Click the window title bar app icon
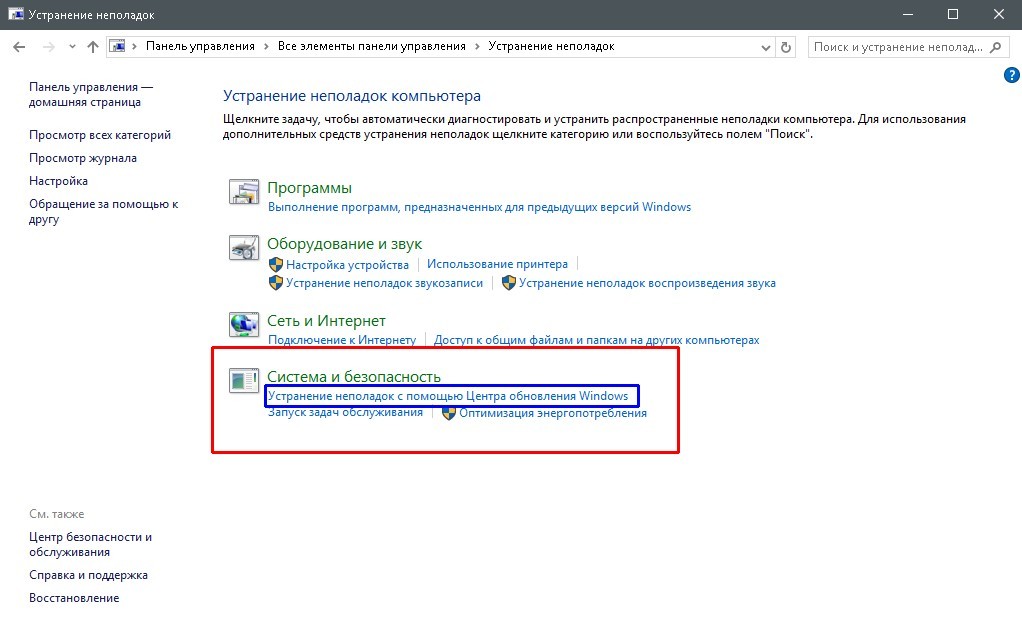This screenshot has width=1022, height=623. tap(16, 14)
